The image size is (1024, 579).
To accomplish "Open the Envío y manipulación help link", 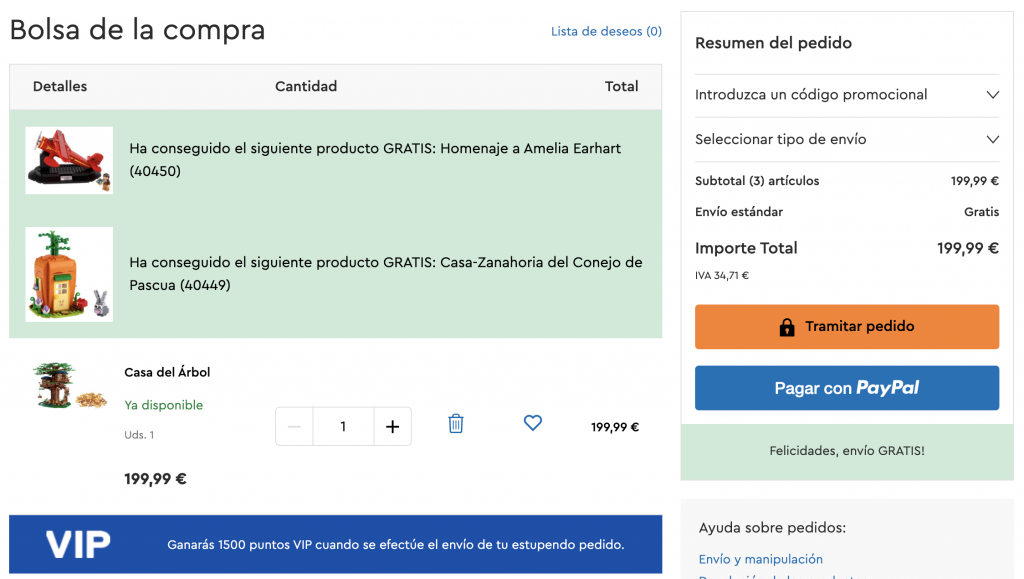I will (760, 559).
